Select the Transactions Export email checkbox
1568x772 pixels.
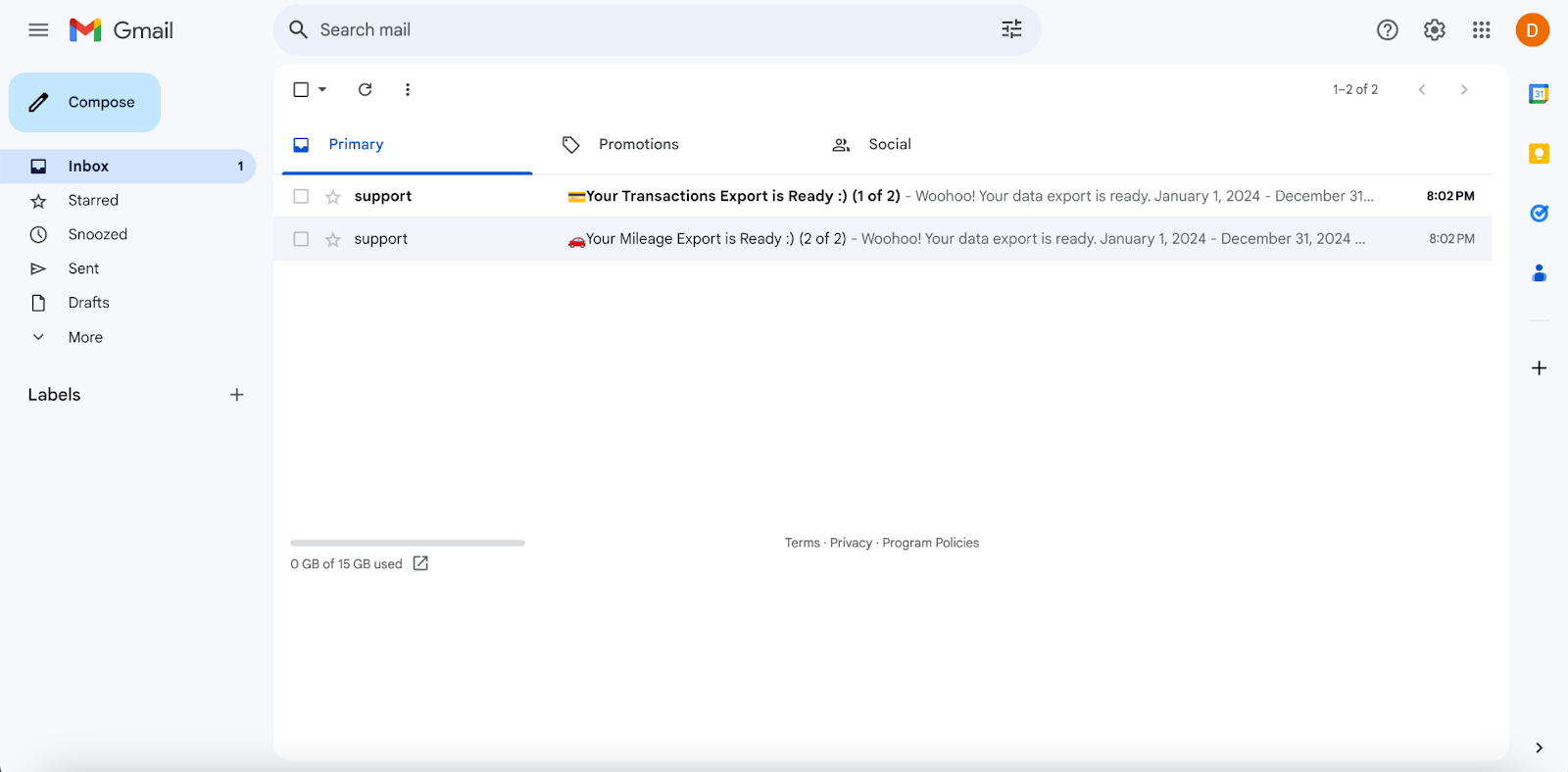301,197
